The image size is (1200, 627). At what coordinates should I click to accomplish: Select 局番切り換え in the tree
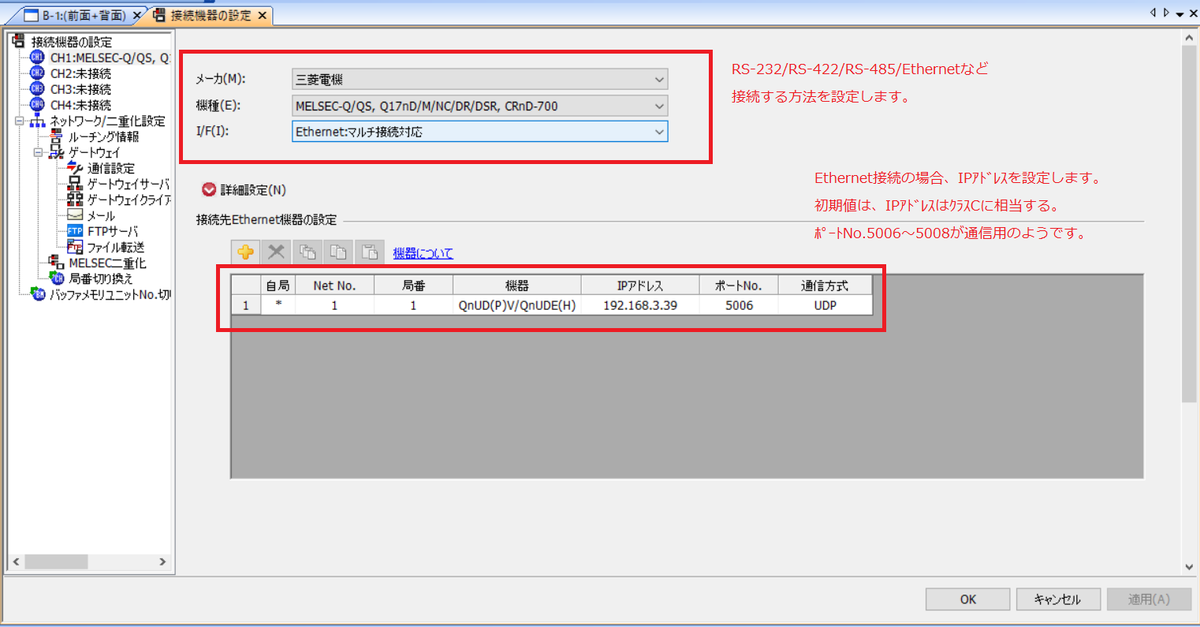pyautogui.click(x=100, y=279)
